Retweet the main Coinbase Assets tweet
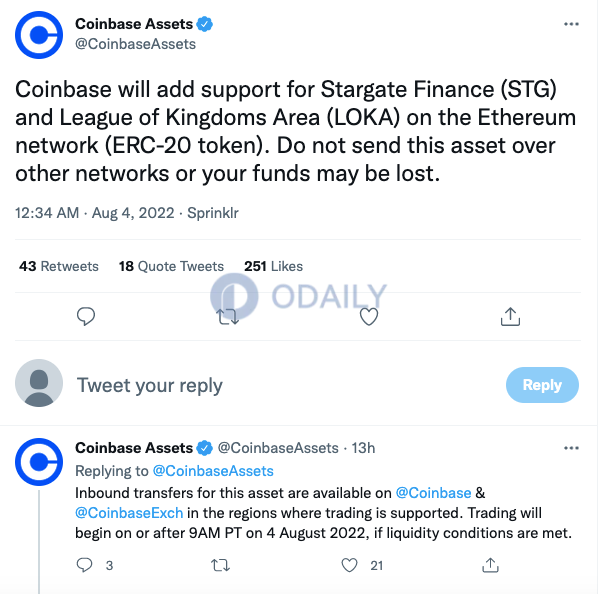 tap(228, 316)
